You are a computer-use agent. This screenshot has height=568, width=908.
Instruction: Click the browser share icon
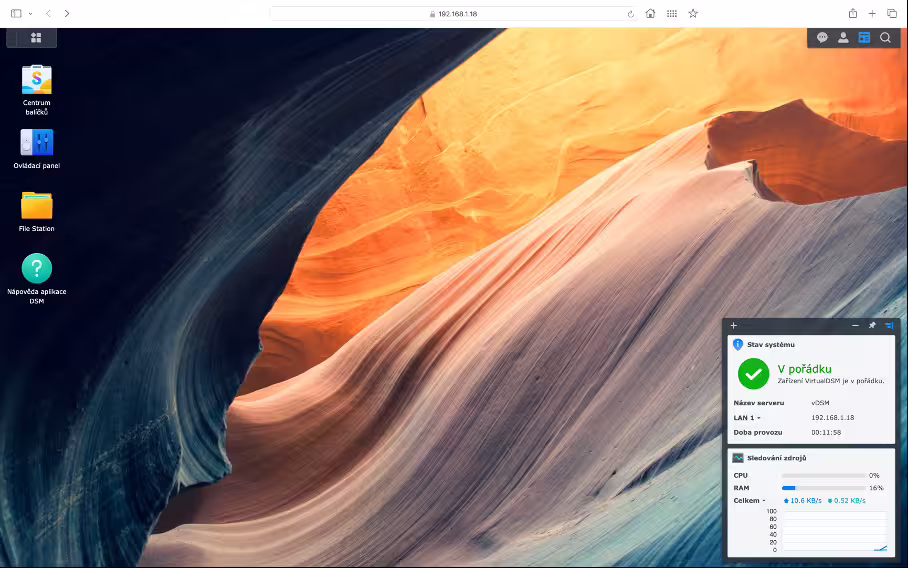(x=853, y=13)
